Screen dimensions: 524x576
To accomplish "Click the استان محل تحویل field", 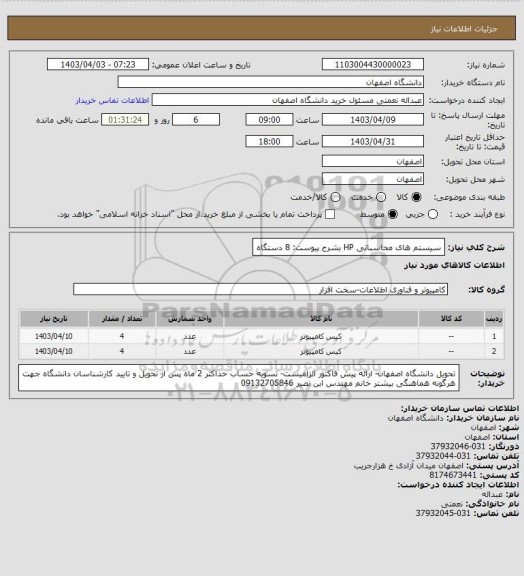I will tap(373, 161).
